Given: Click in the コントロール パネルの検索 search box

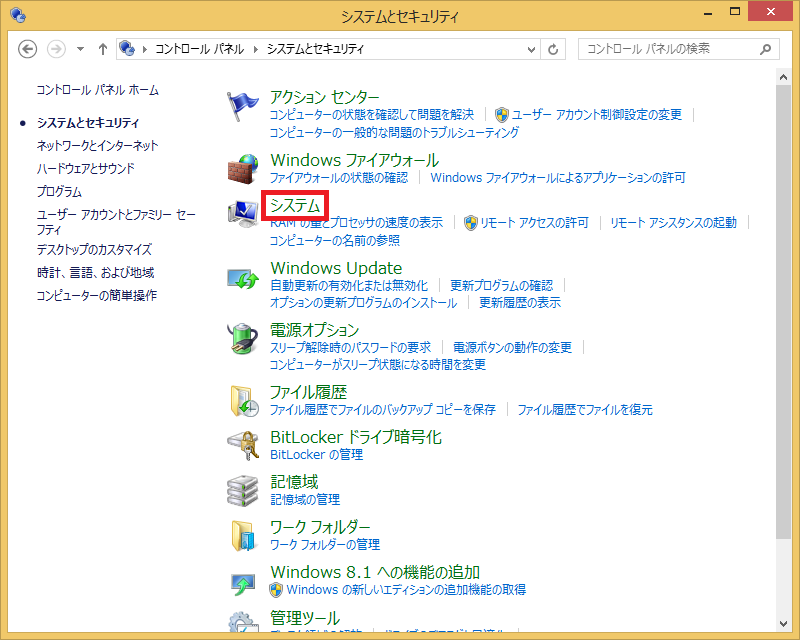Looking at the screenshot, I should 670,49.
